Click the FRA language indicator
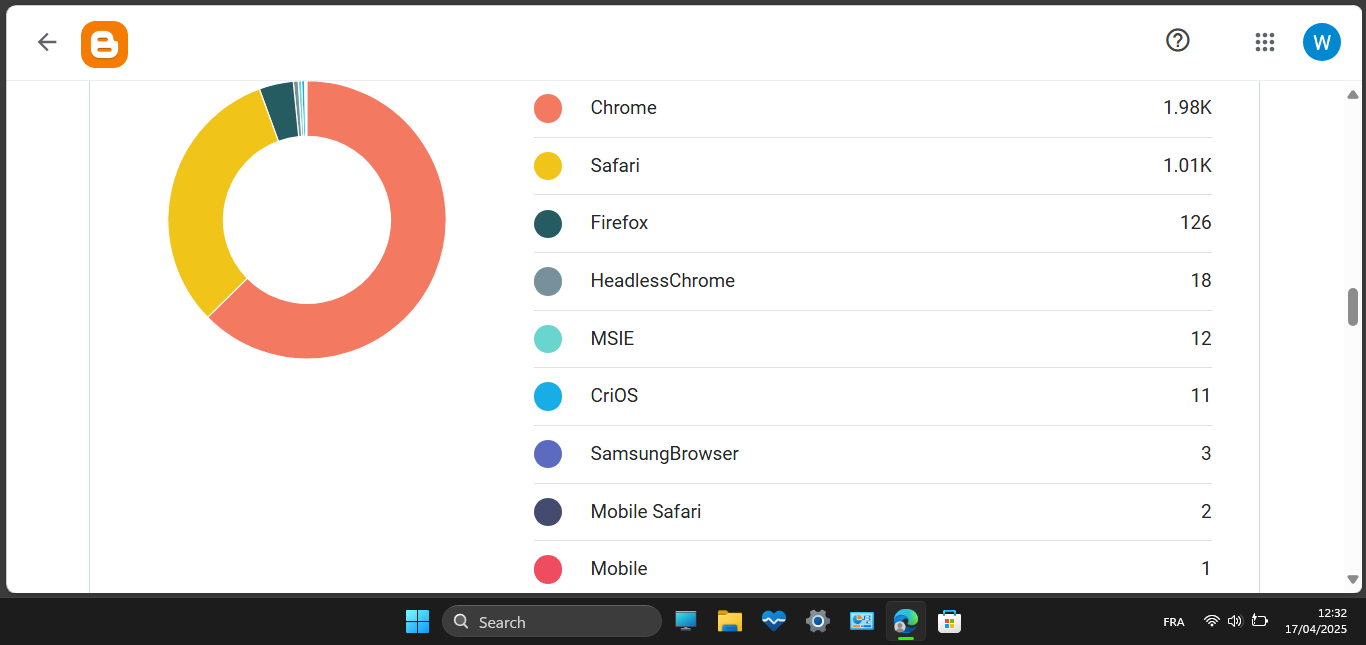This screenshot has width=1366, height=645. 1174,622
